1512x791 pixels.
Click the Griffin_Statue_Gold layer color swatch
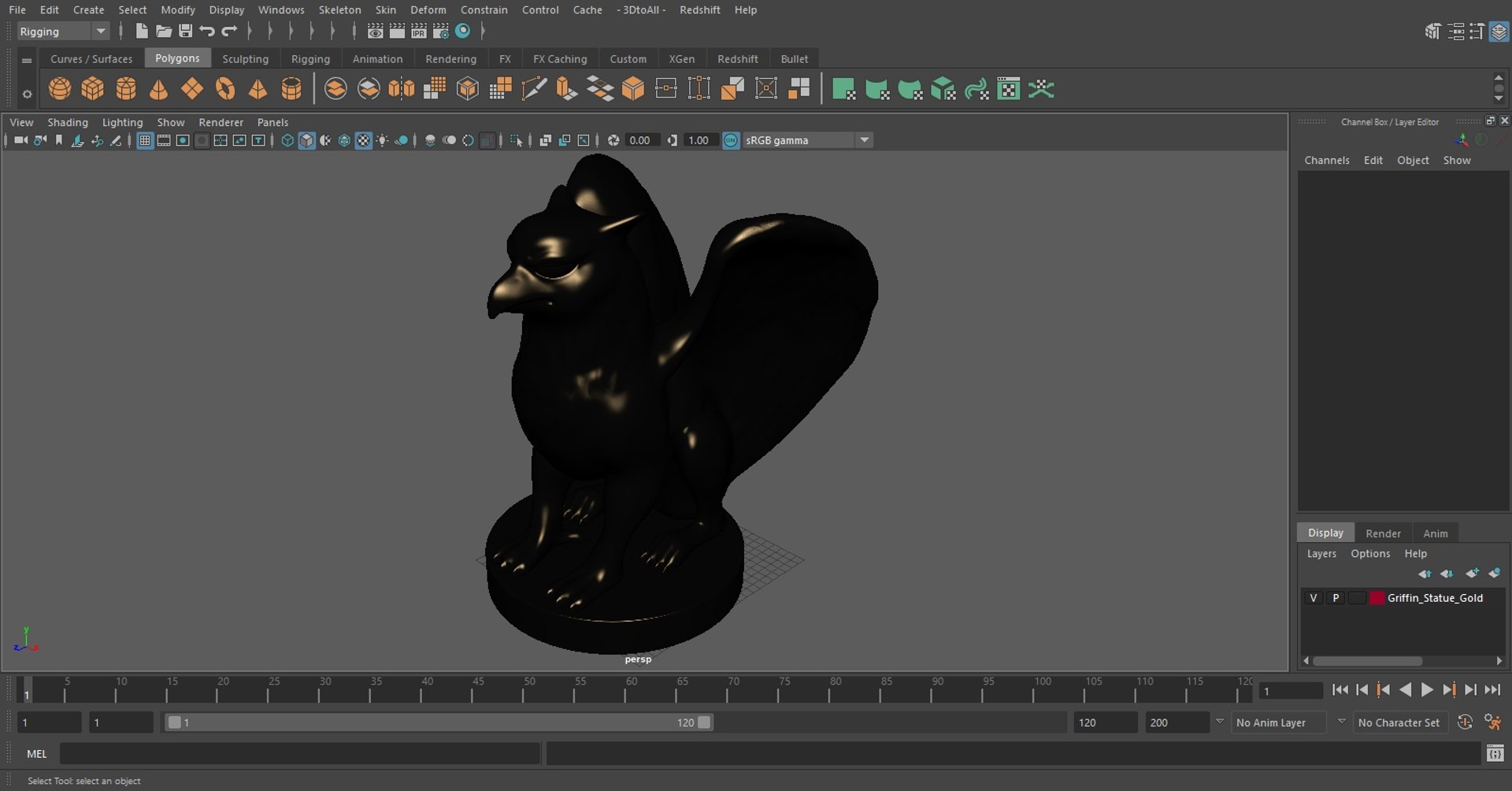pyautogui.click(x=1377, y=598)
